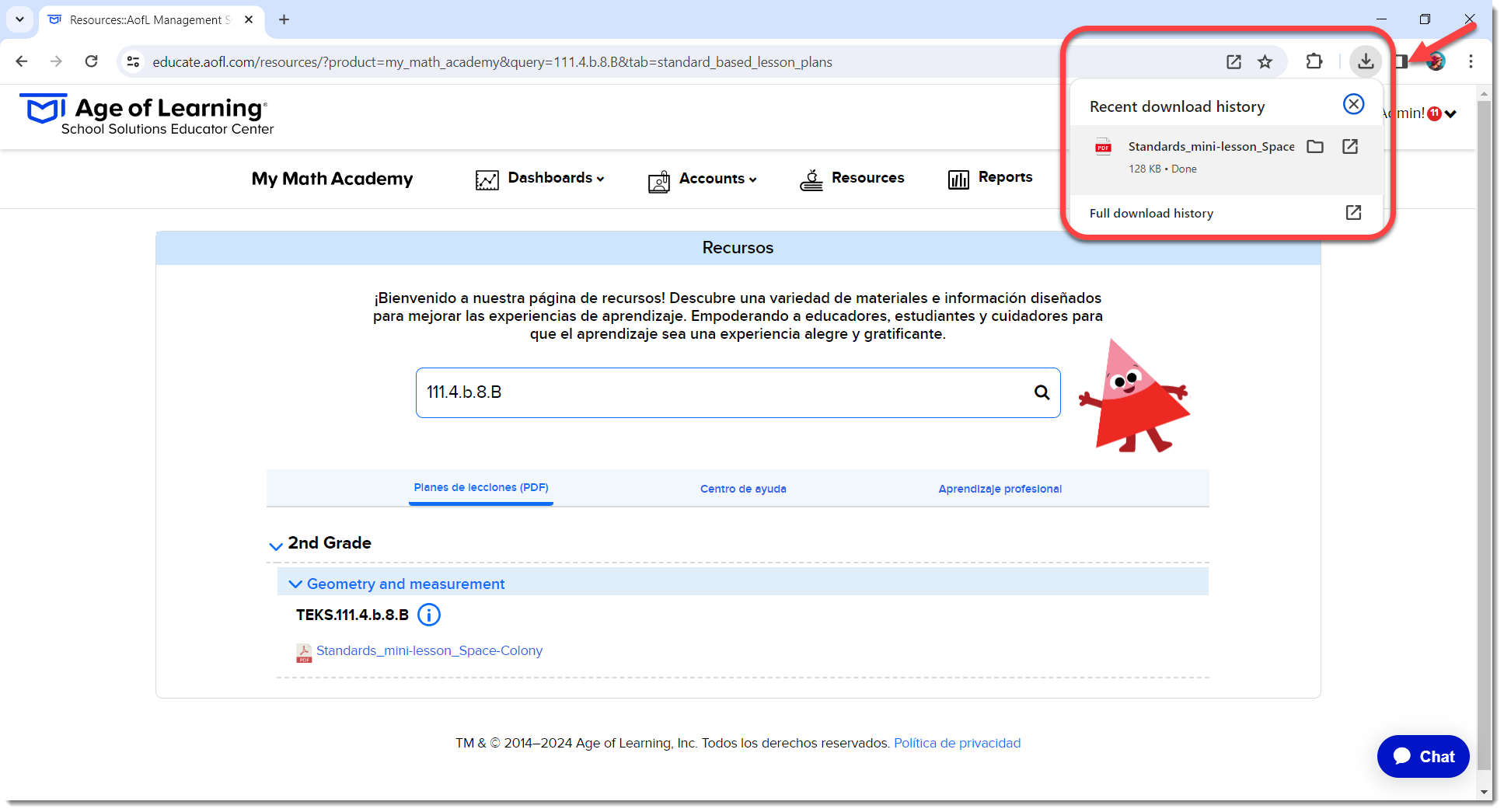The width and height of the screenshot is (1504, 812).
Task: Bookmark this page with the star icon
Action: pos(1265,61)
